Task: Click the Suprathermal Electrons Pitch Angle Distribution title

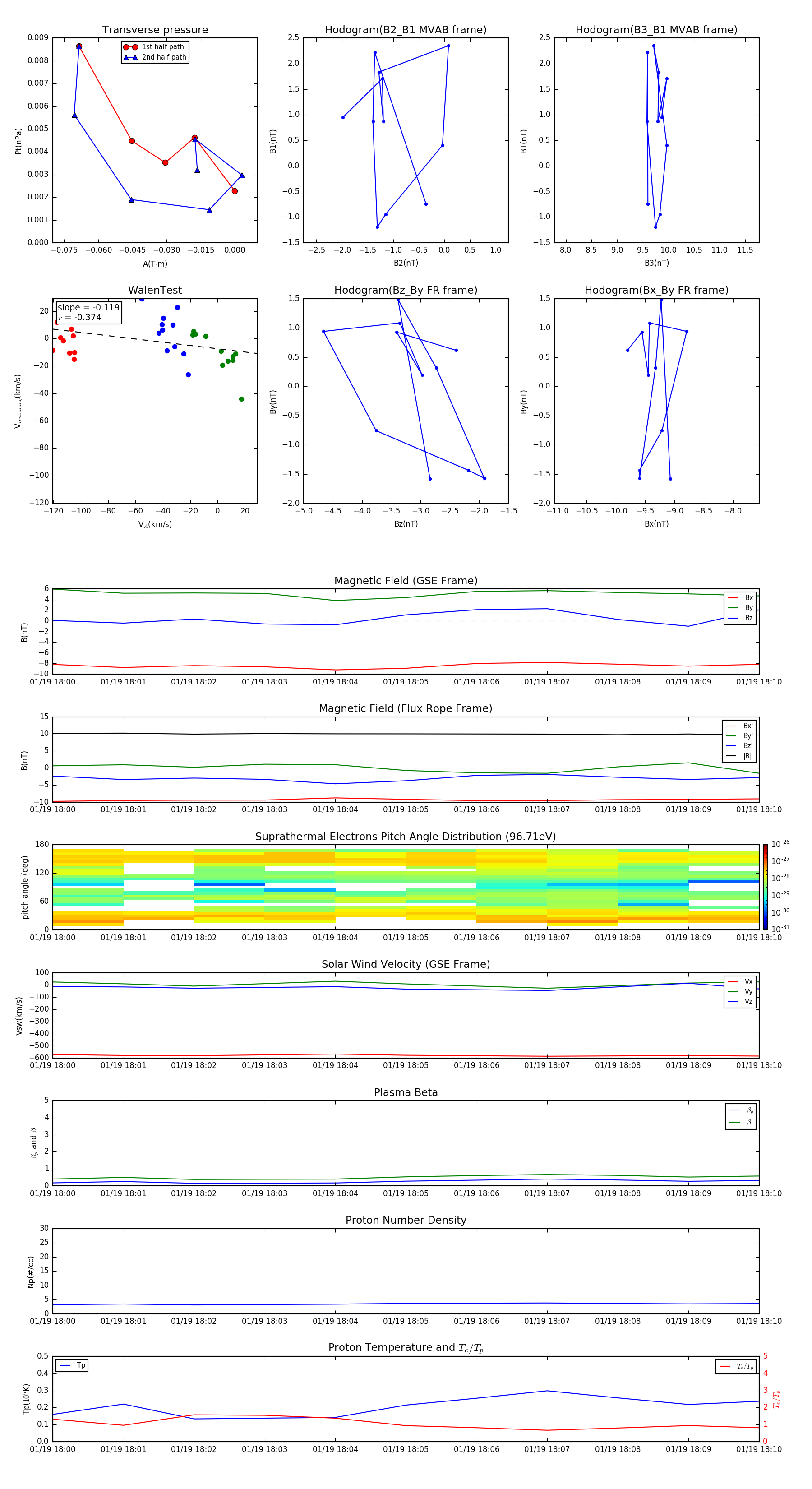Action: coord(406,837)
